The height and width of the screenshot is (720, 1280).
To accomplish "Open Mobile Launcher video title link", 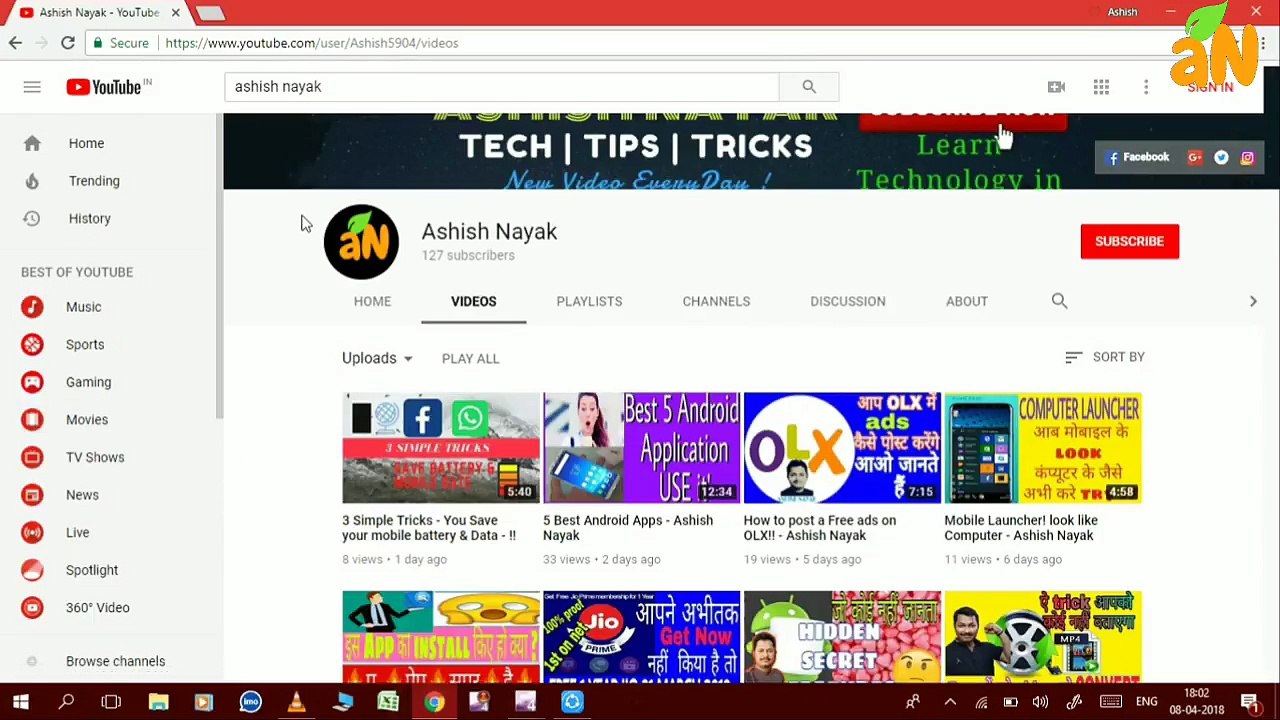I will click(x=1021, y=528).
